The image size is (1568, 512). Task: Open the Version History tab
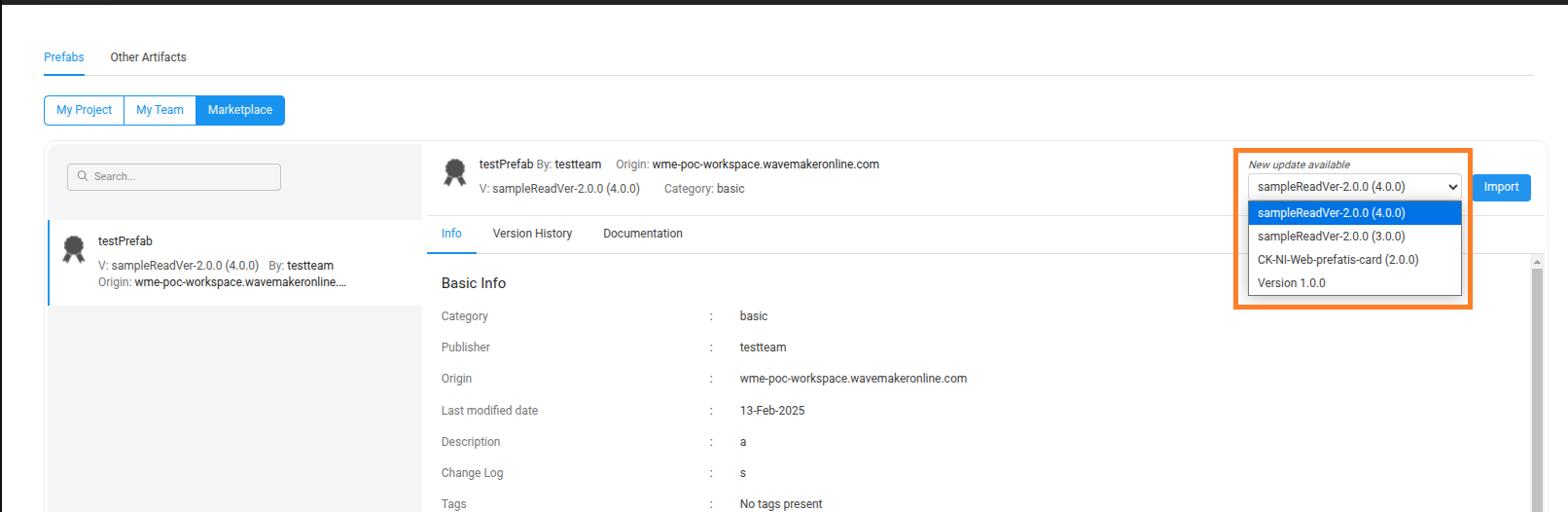pos(532,234)
